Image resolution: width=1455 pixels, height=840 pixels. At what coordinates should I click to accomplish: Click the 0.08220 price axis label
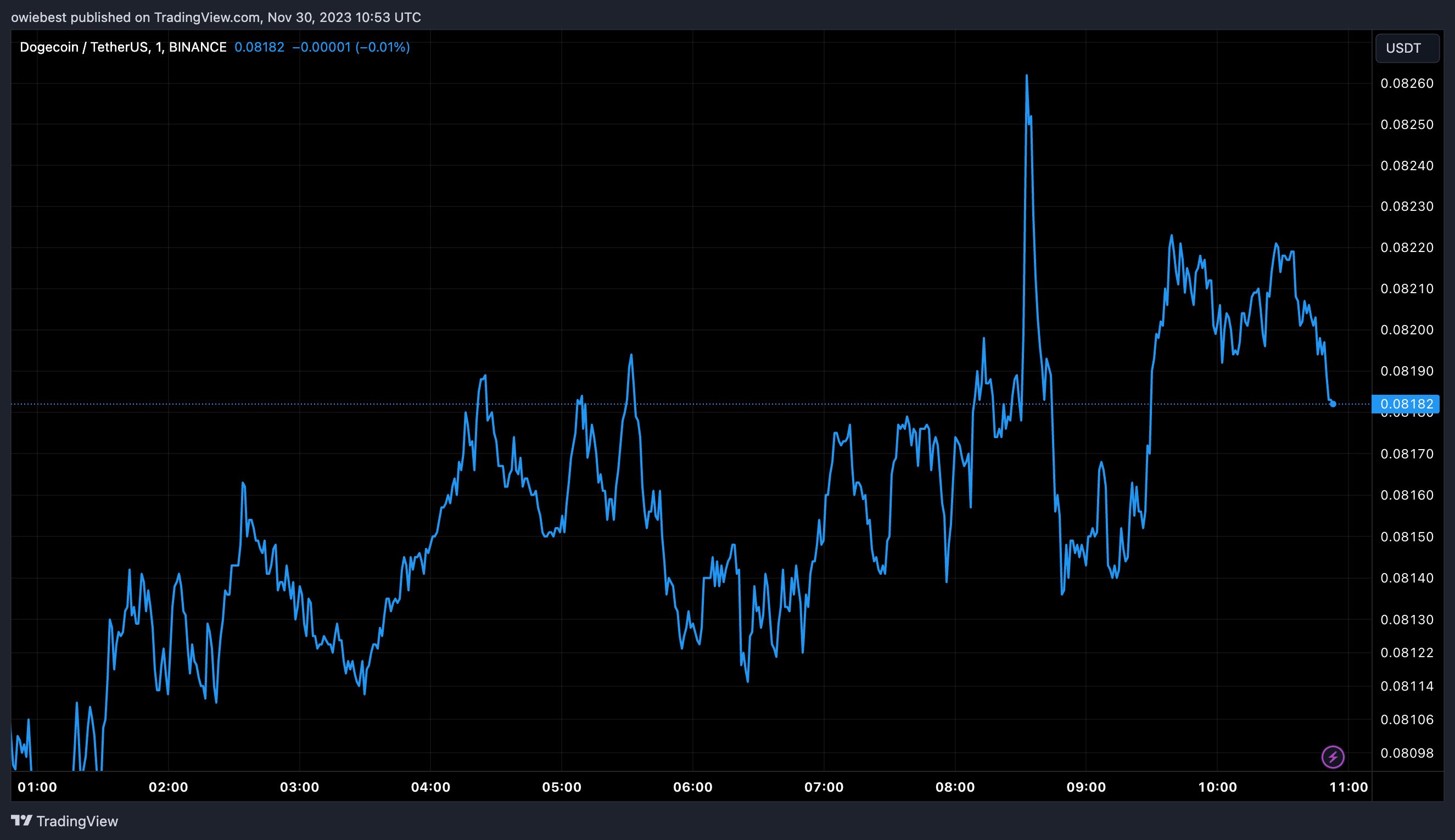[x=1407, y=248]
